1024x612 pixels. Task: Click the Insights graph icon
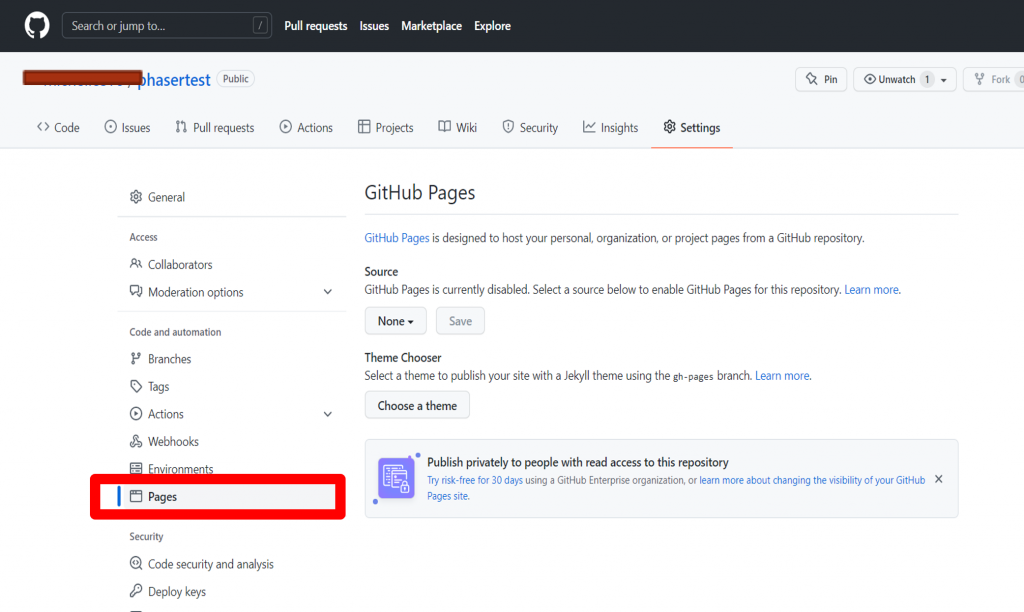coord(589,127)
